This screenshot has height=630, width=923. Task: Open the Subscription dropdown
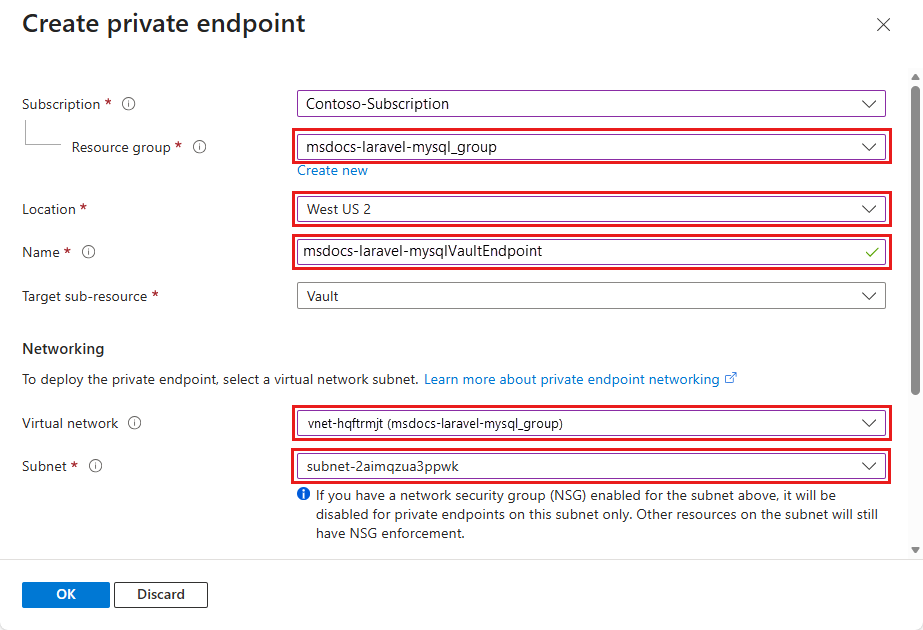590,104
